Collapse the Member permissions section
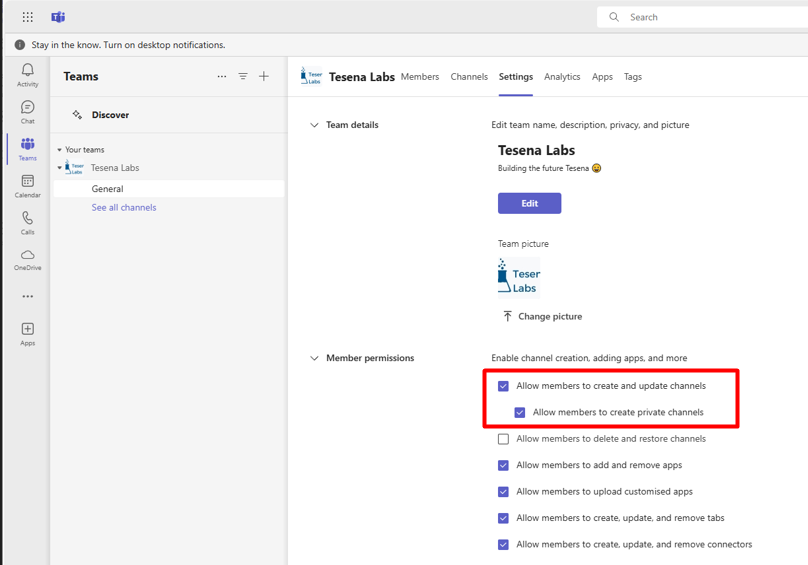 coord(314,358)
